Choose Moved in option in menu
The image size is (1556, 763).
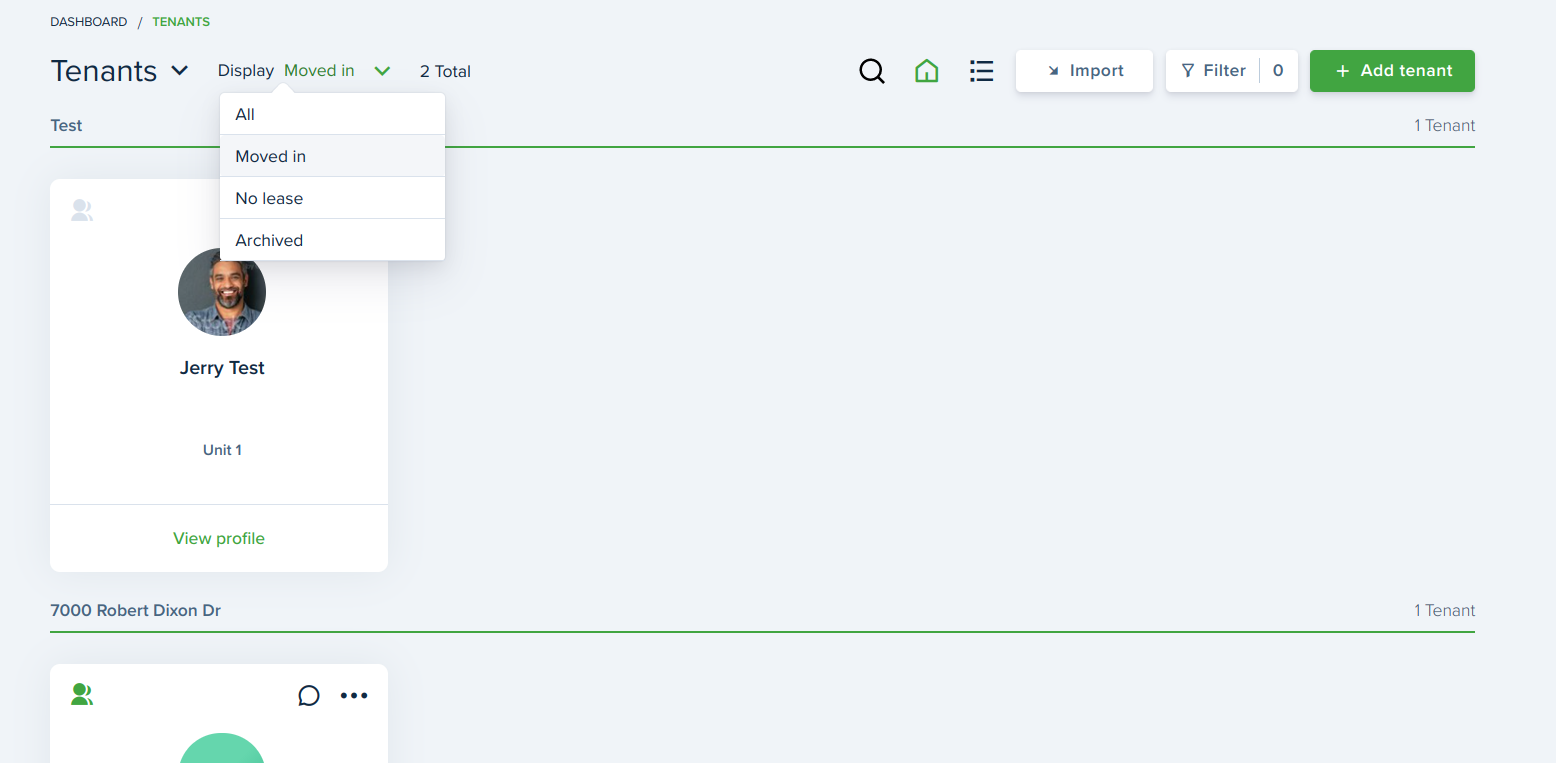[x=332, y=156]
